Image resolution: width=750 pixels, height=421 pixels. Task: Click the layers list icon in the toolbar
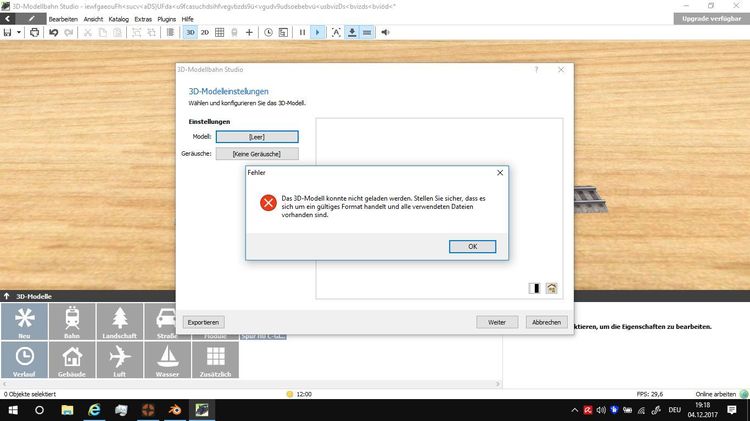(x=170, y=33)
